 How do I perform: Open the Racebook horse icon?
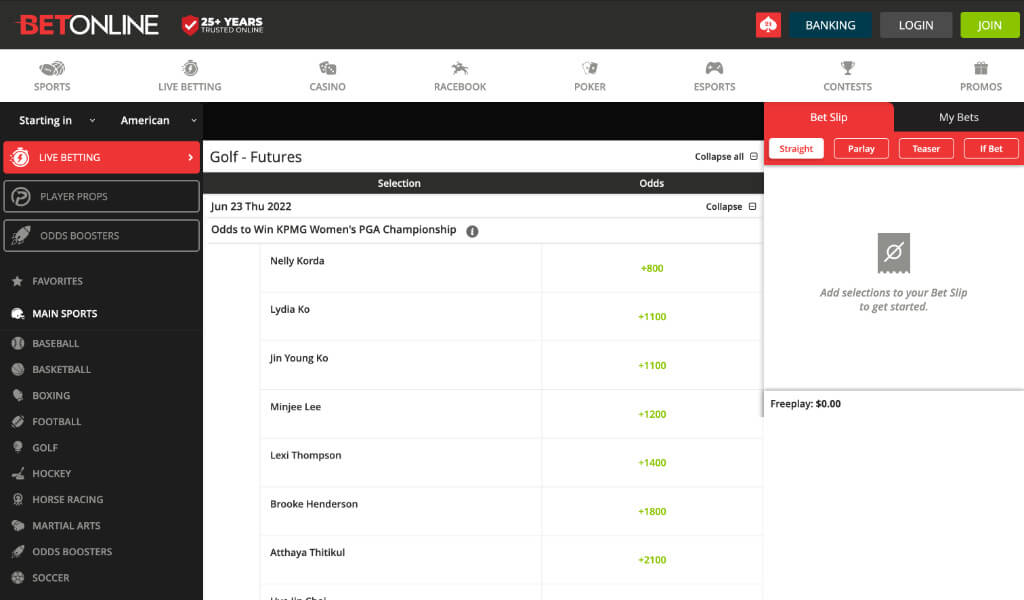click(460, 68)
